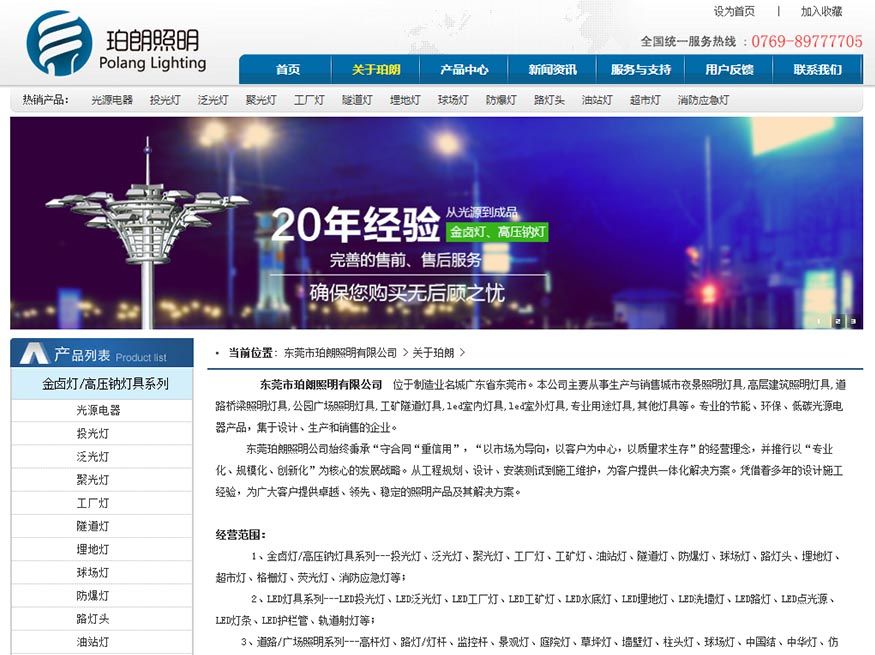This screenshot has width=875, height=655.
Task: Click the 设为首页 link at top
Action: (734, 12)
